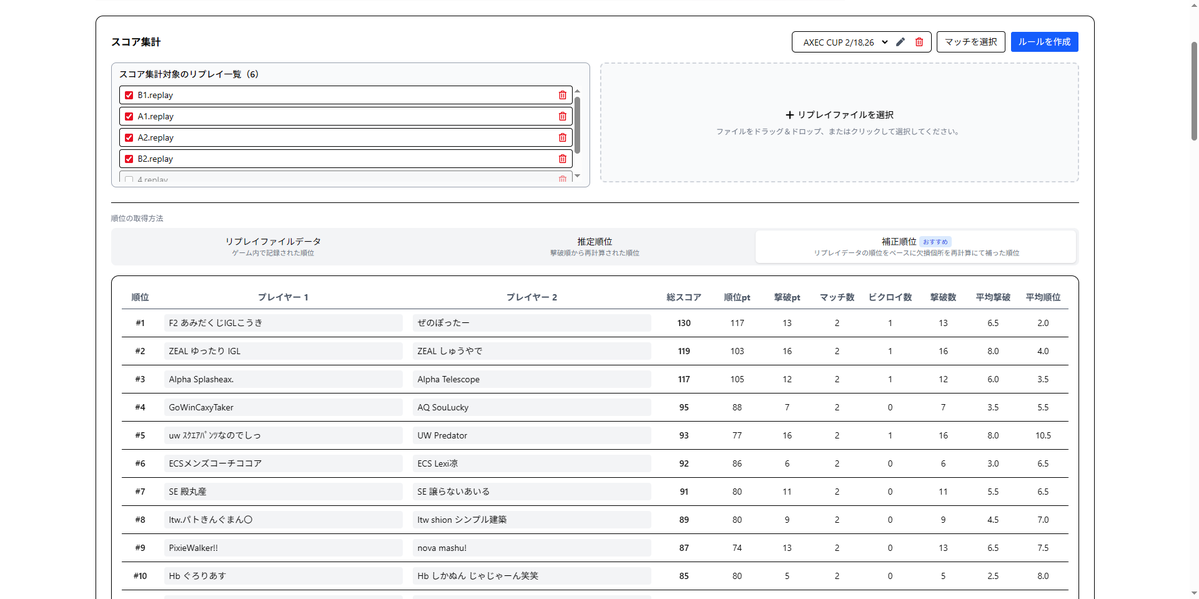Delete the B2.replay file entry
This screenshot has width=1199, height=599.
coord(563,159)
